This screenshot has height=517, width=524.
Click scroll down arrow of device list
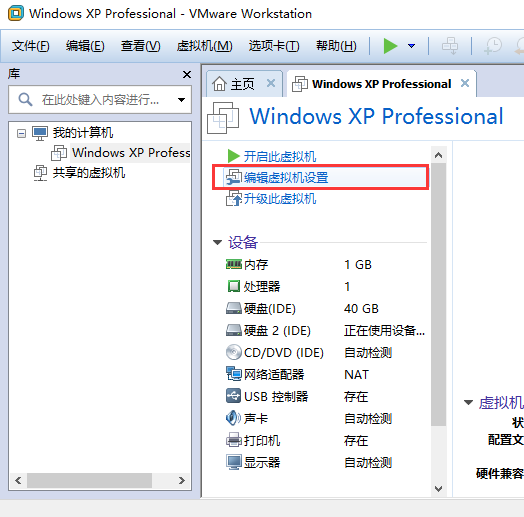[438, 489]
